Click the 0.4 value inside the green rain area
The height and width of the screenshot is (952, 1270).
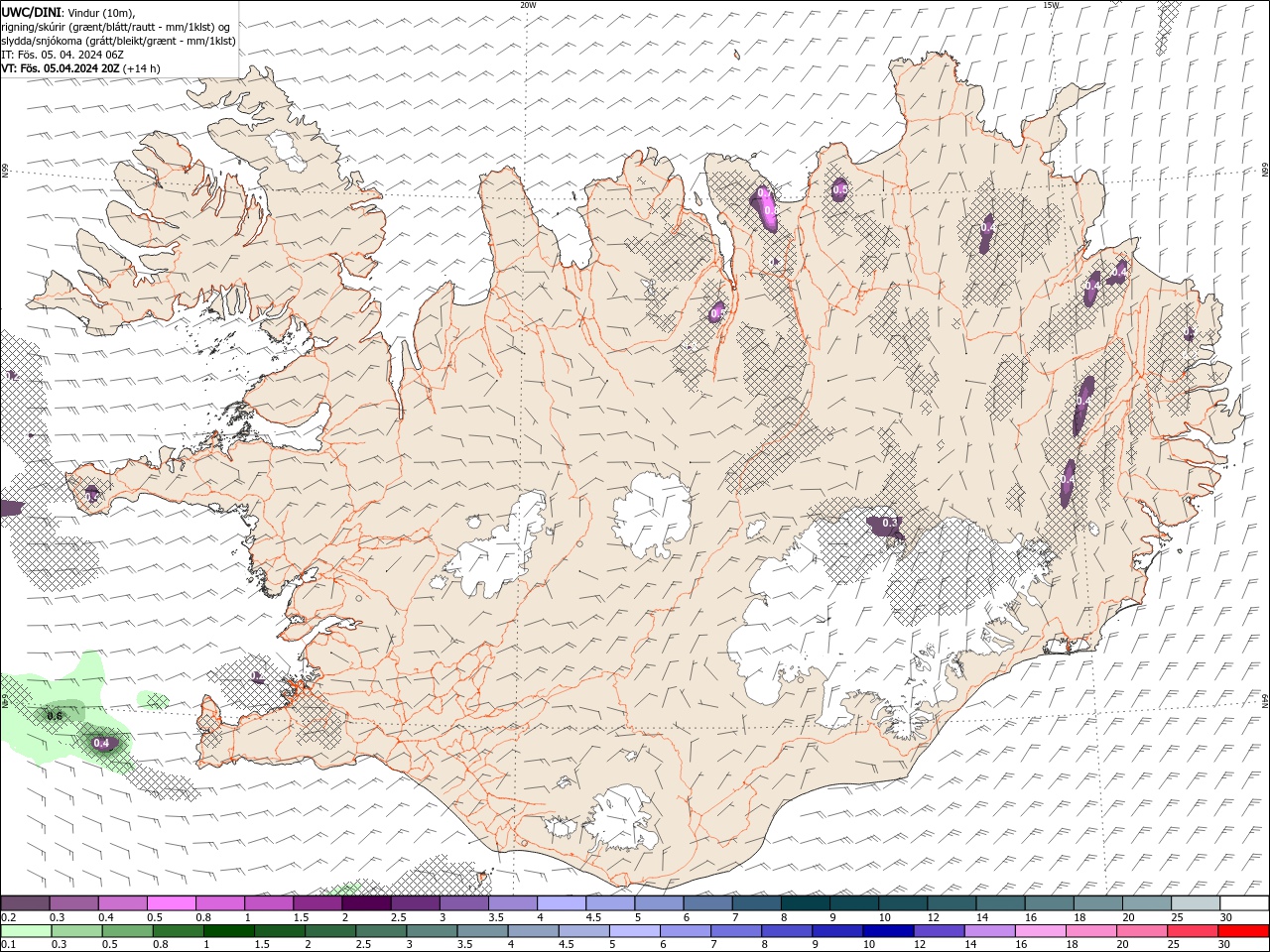[x=101, y=743]
